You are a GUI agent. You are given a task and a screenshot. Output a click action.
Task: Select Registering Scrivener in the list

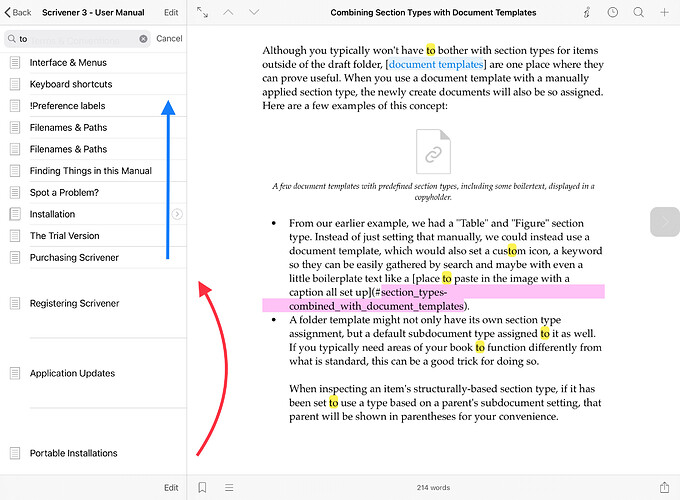coord(93,303)
